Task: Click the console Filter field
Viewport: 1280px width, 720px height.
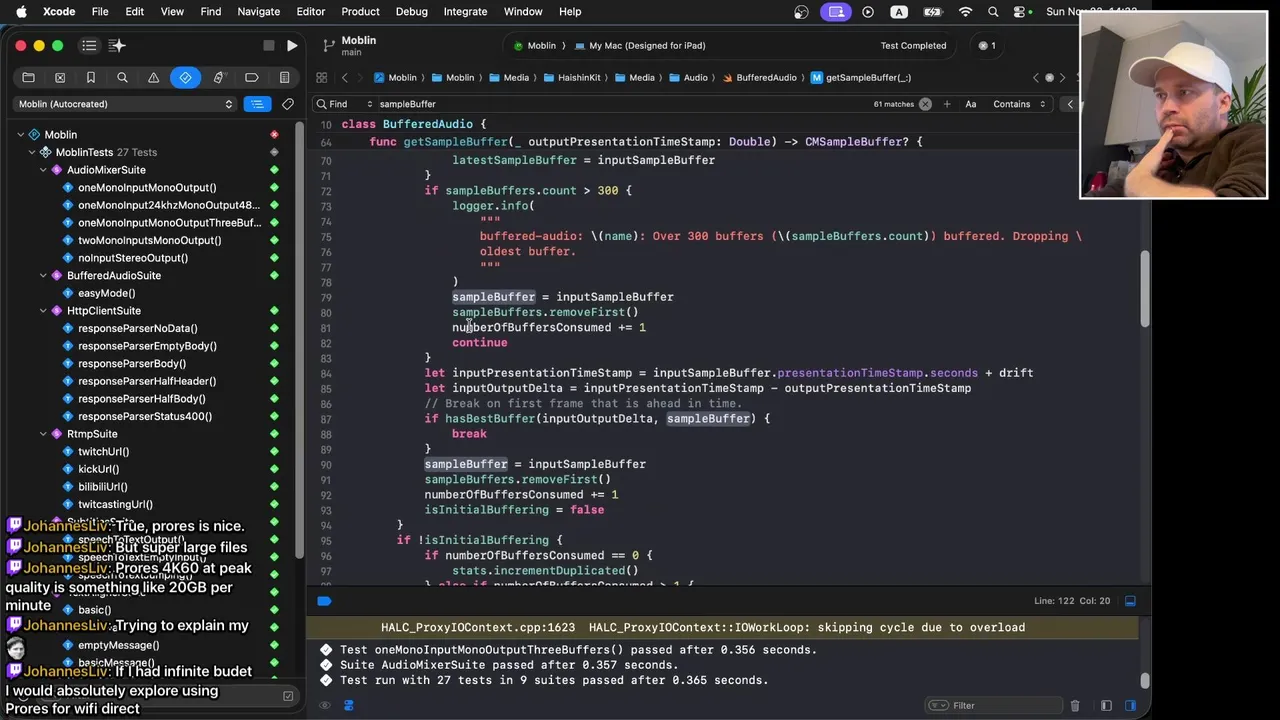Action: pos(995,706)
